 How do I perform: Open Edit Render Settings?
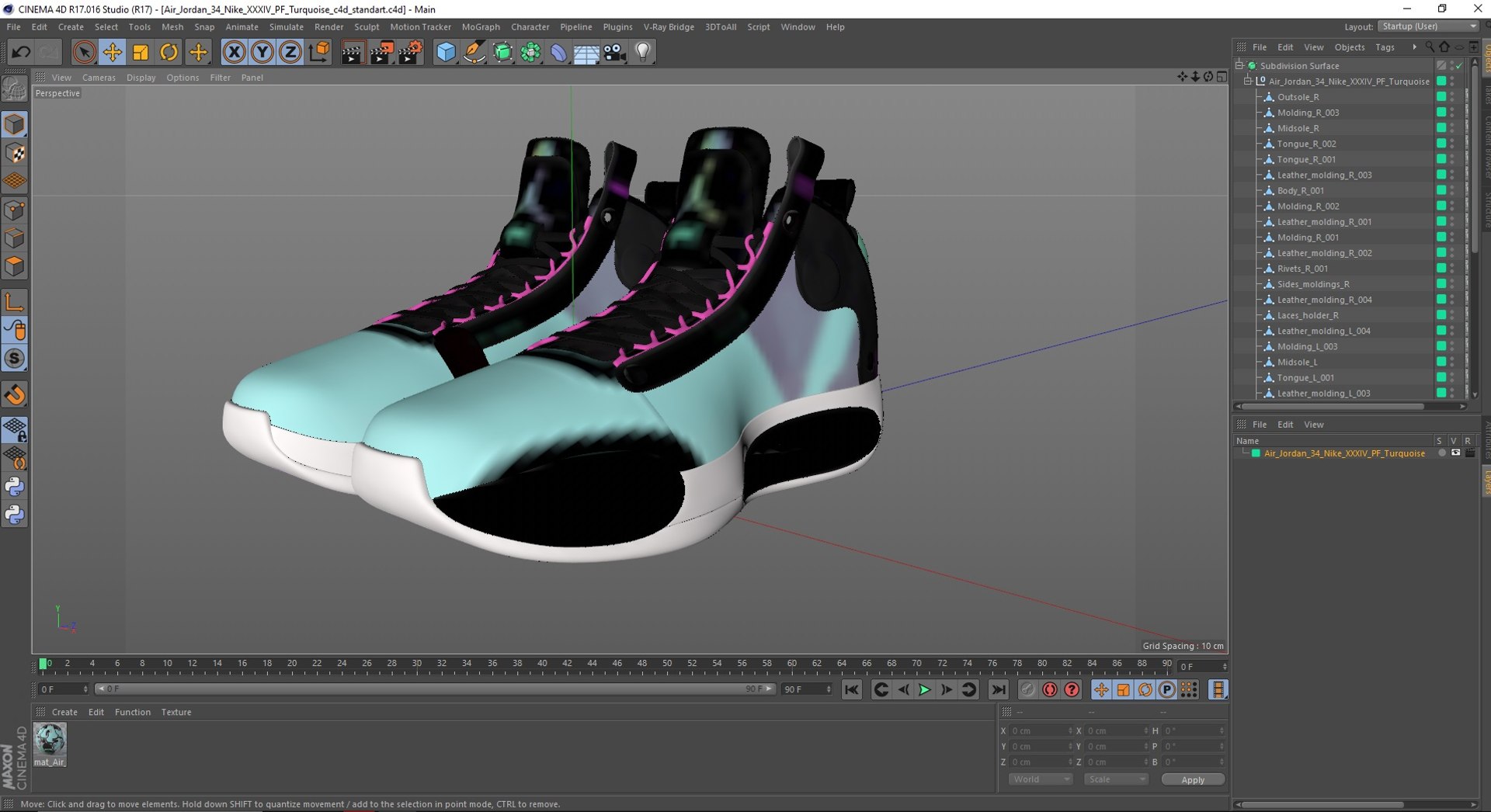coord(410,52)
